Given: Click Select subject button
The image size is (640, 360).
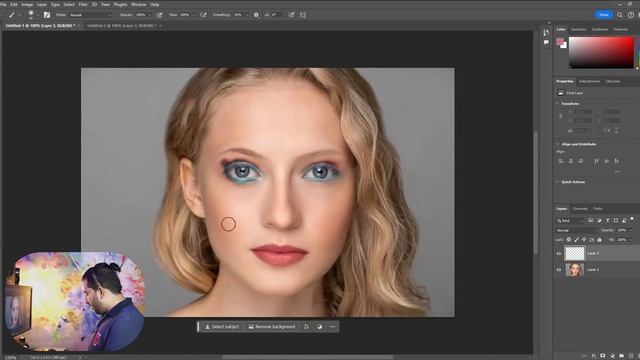Looking at the screenshot, I should [x=222, y=327].
